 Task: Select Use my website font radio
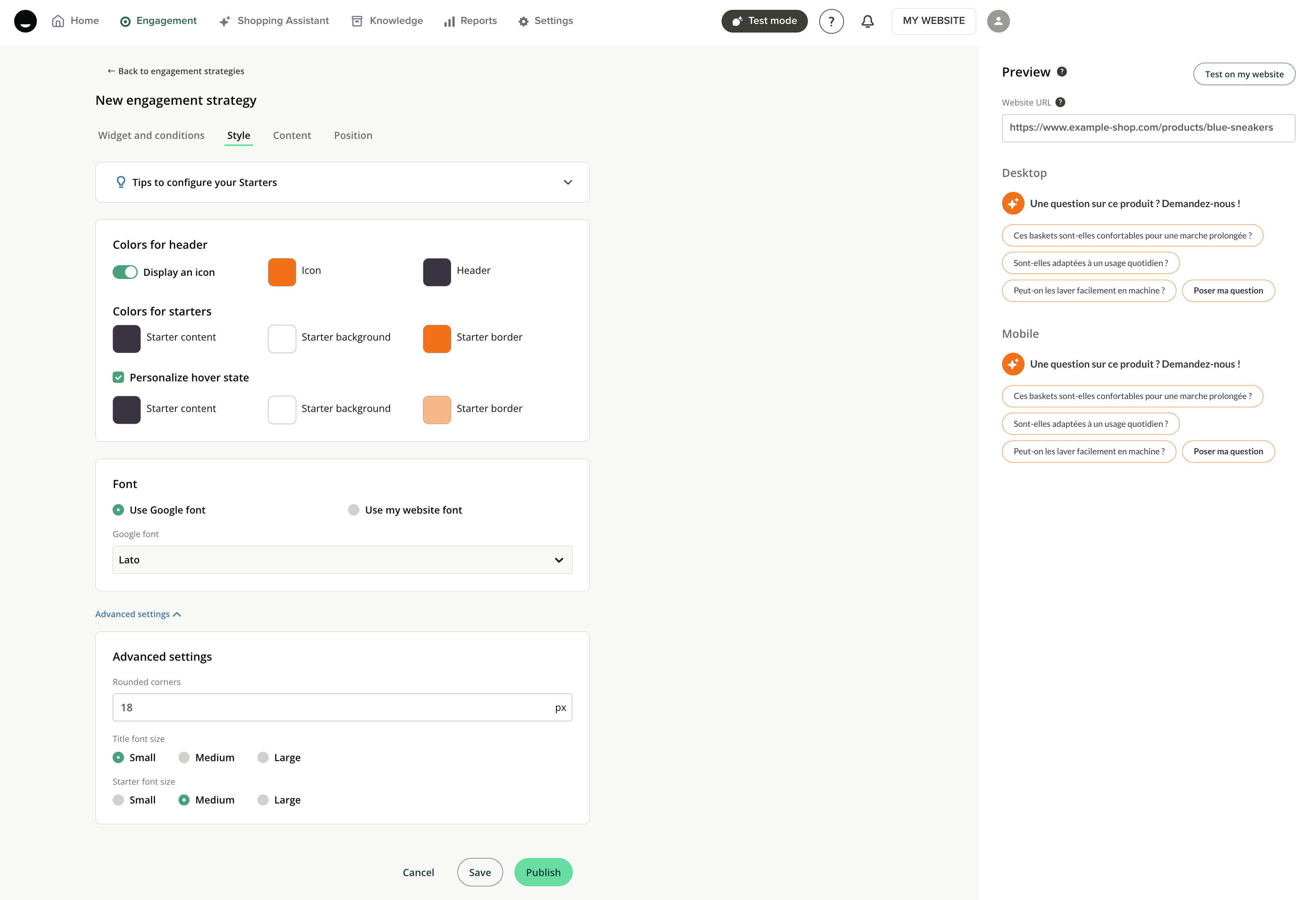354,510
